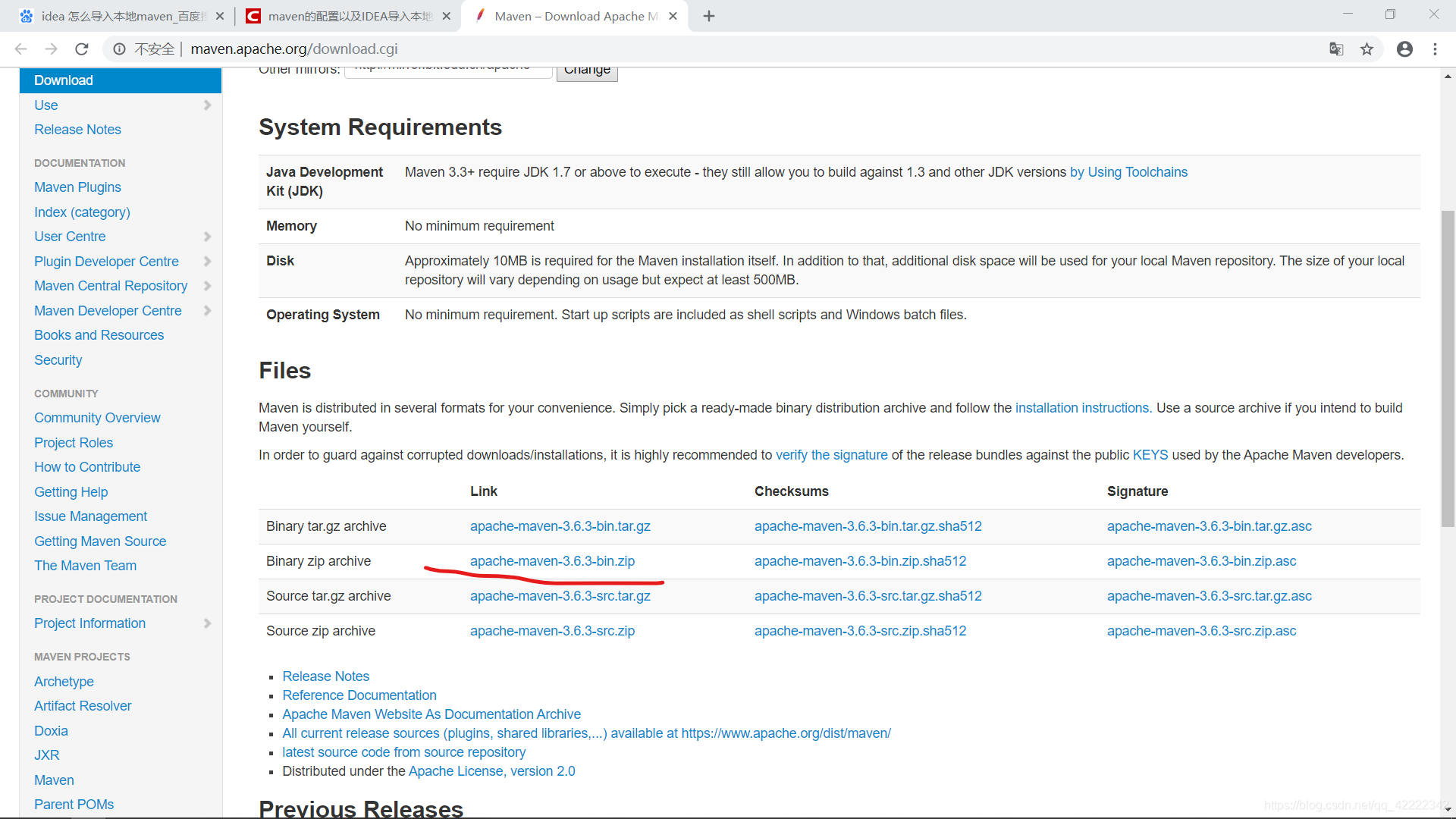Open the page translate icon

1336,49
